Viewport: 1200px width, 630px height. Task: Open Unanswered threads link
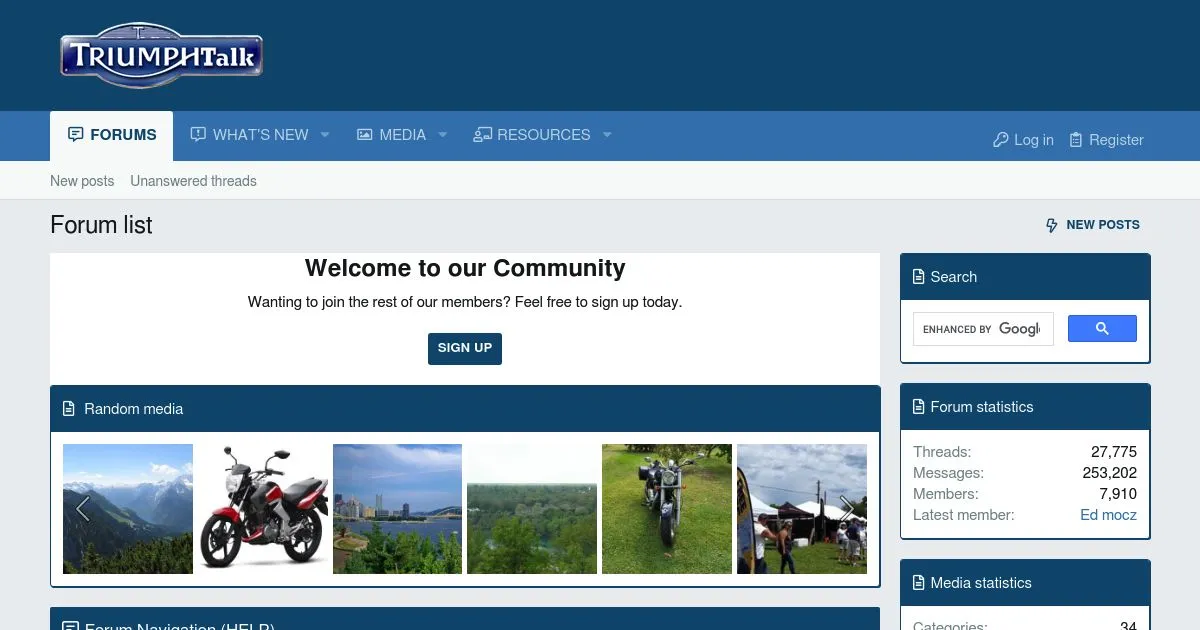coord(193,181)
